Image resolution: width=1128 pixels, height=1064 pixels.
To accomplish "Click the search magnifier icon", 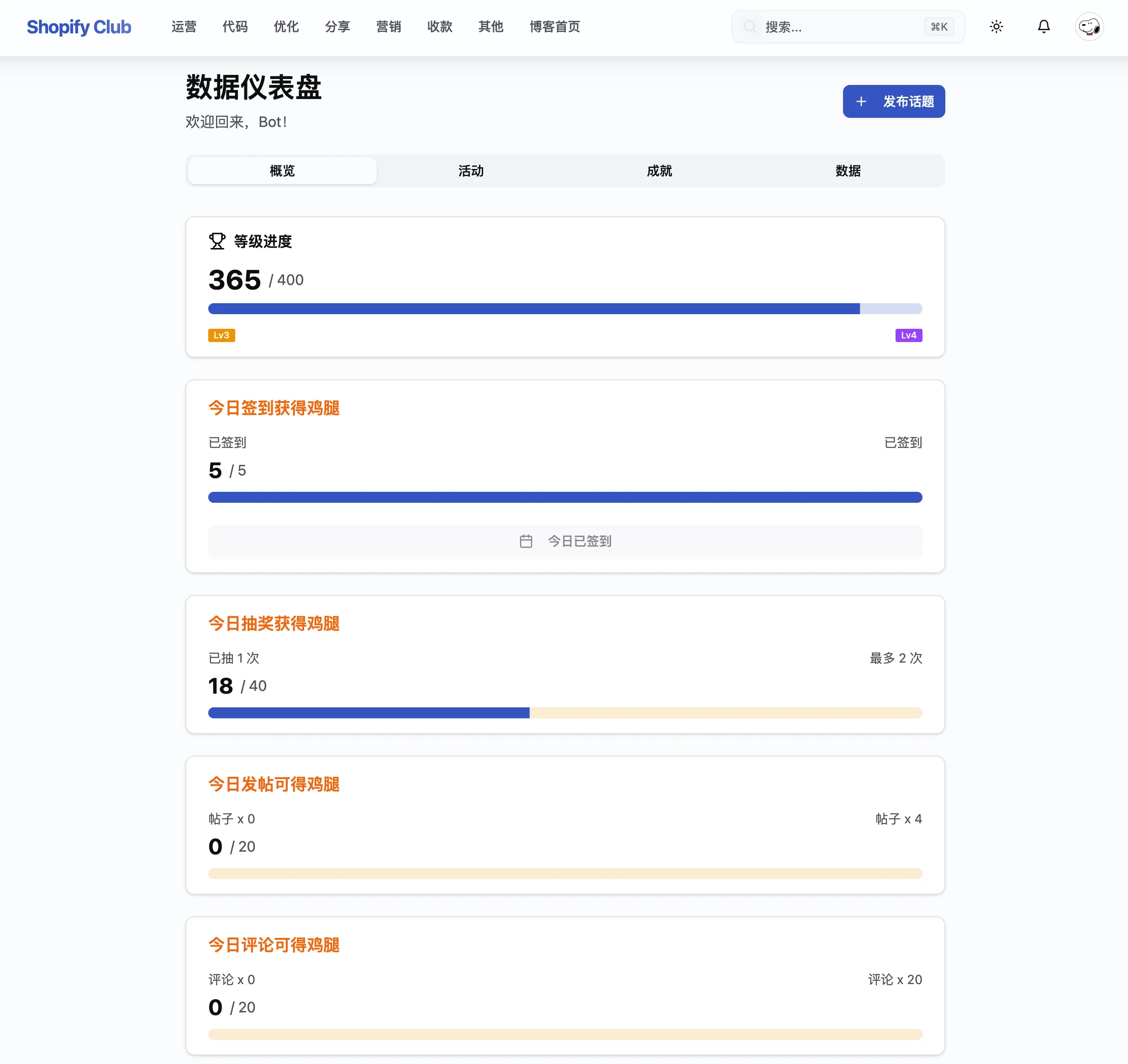I will pos(750,26).
